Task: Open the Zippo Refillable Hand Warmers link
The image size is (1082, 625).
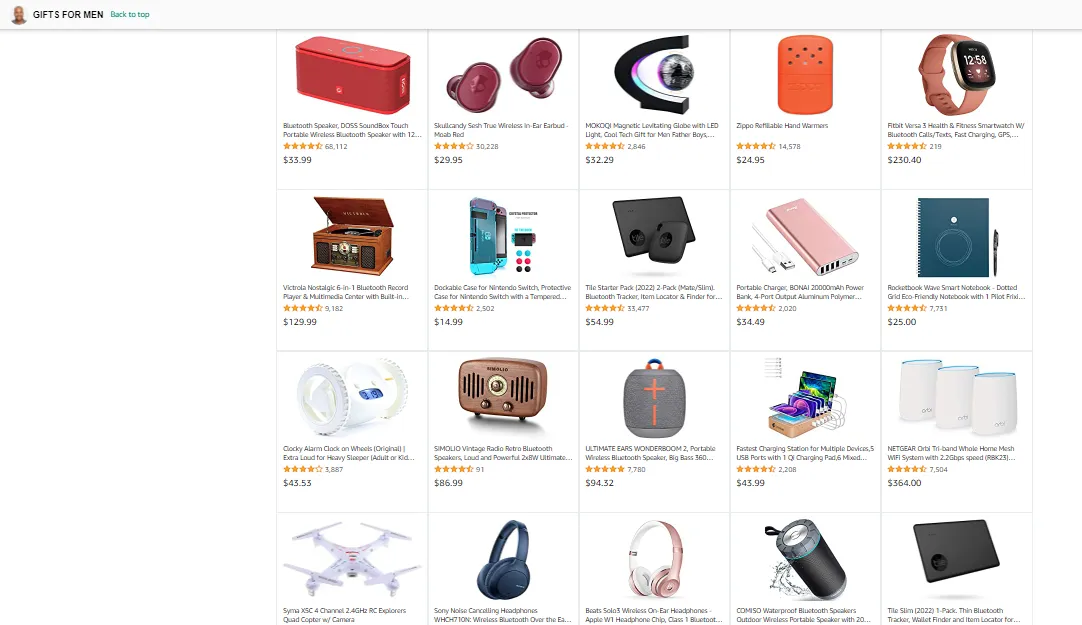Action: (782, 126)
